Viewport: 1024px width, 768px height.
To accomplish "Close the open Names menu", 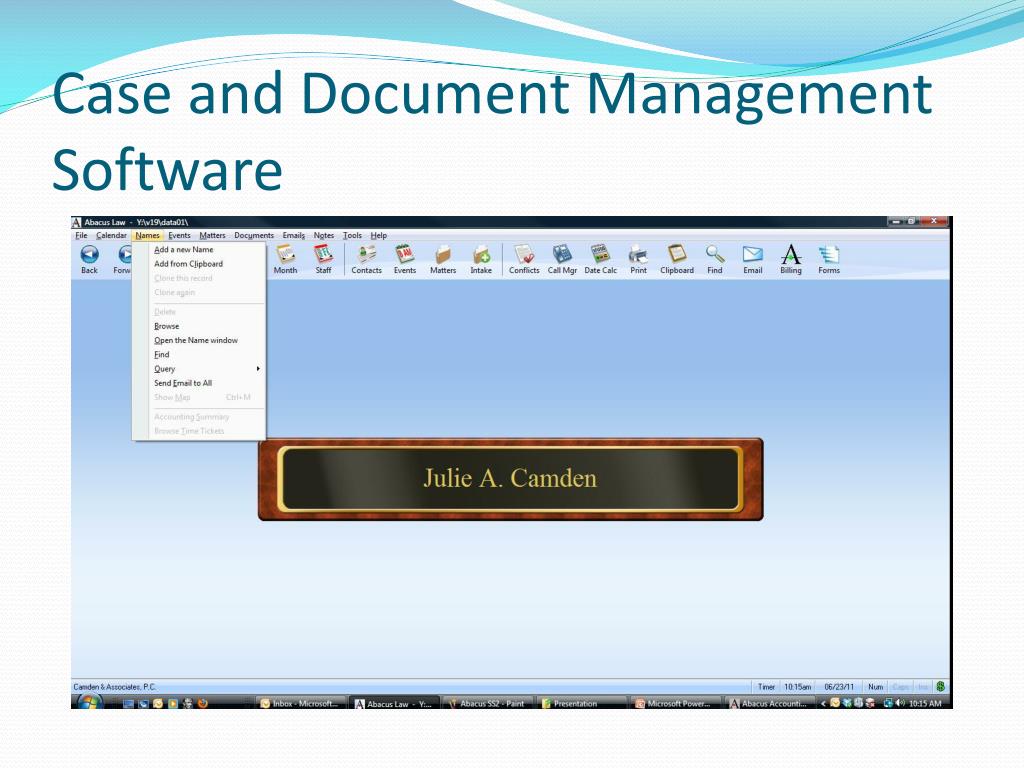I will pos(148,235).
